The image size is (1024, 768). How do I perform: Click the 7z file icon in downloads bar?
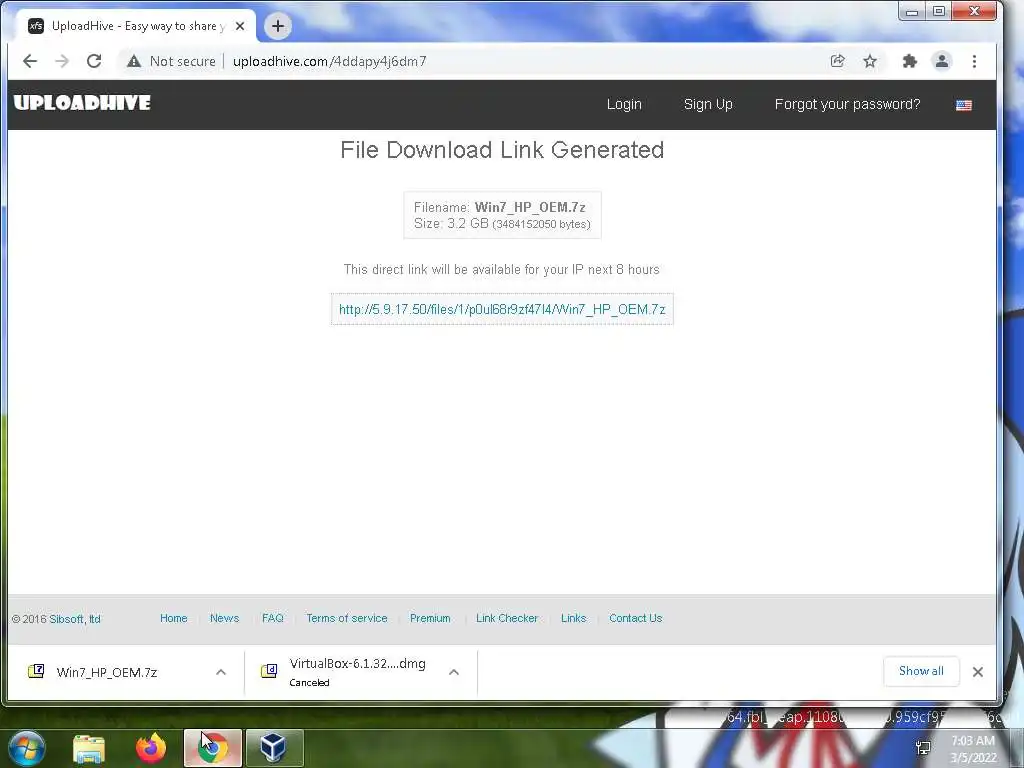(36, 671)
